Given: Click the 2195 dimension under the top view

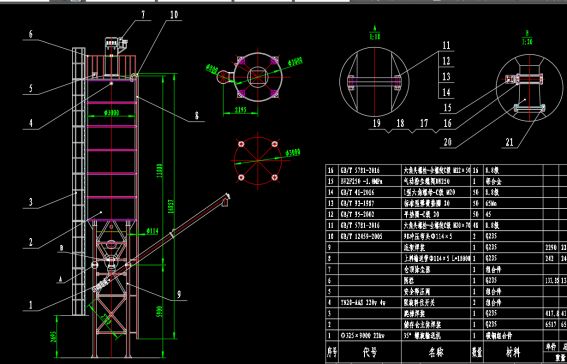Looking at the screenshot, I should point(241,110).
